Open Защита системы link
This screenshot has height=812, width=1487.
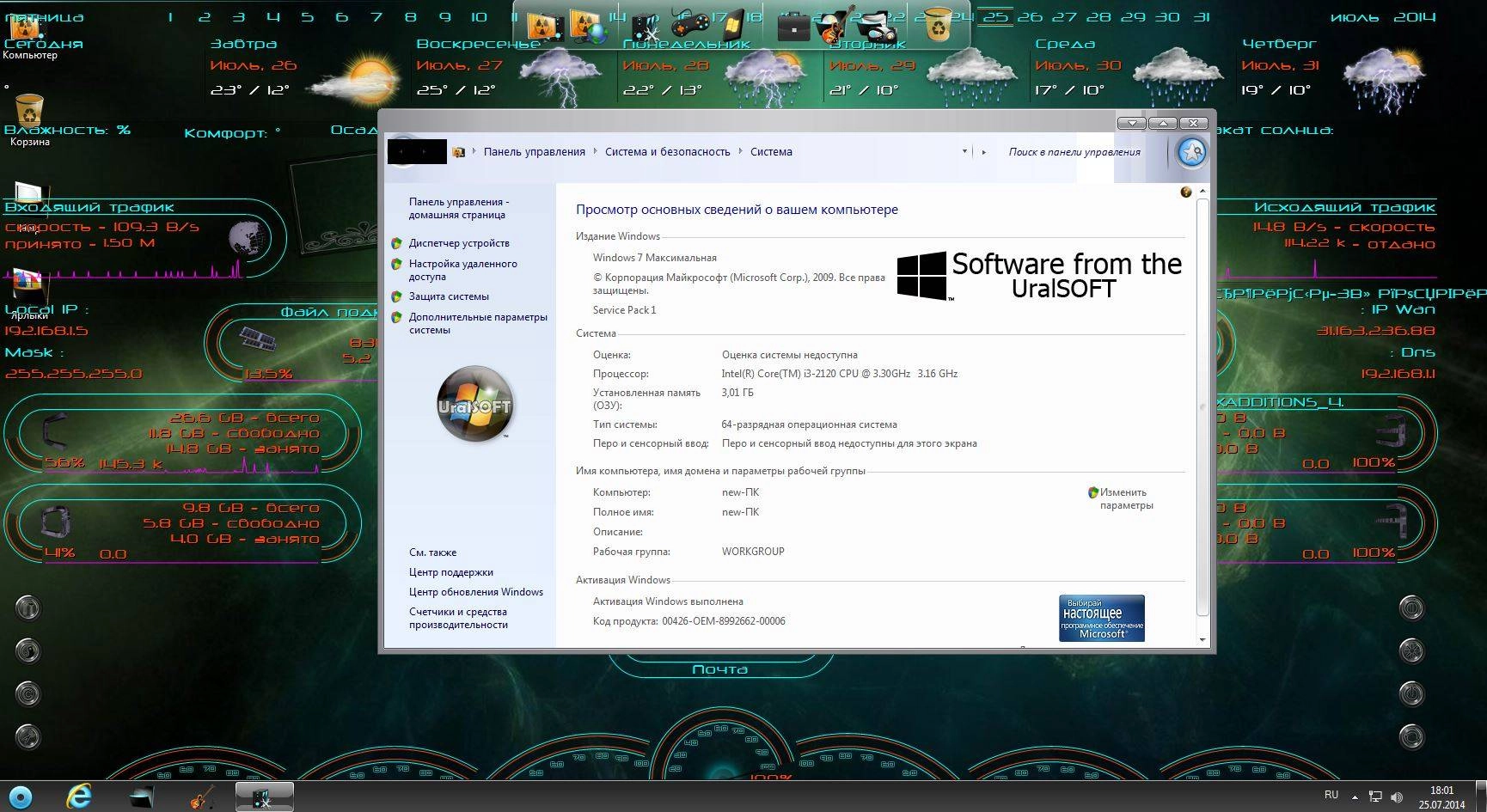tap(449, 296)
